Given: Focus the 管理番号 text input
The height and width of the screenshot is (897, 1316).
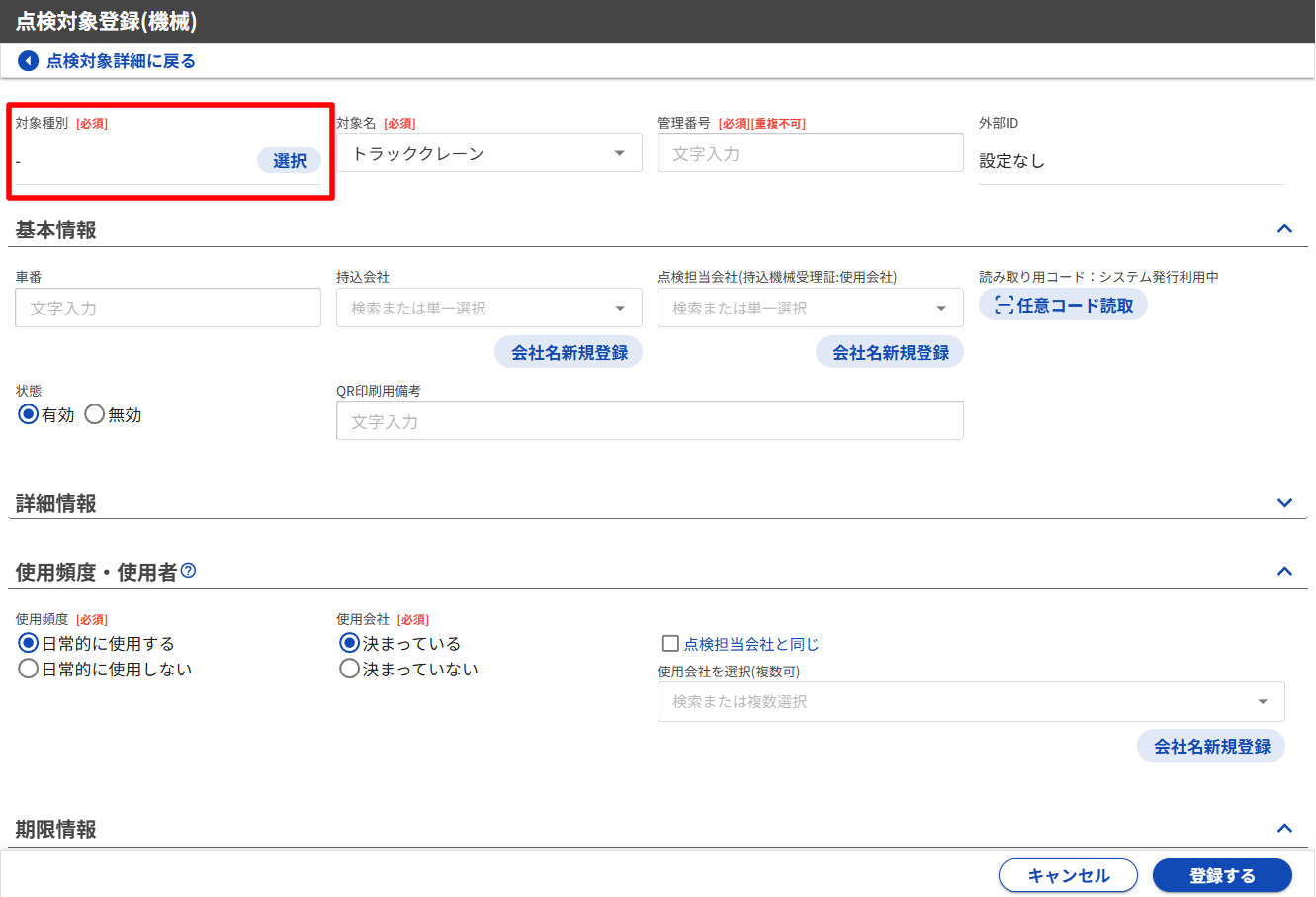Looking at the screenshot, I should (811, 153).
